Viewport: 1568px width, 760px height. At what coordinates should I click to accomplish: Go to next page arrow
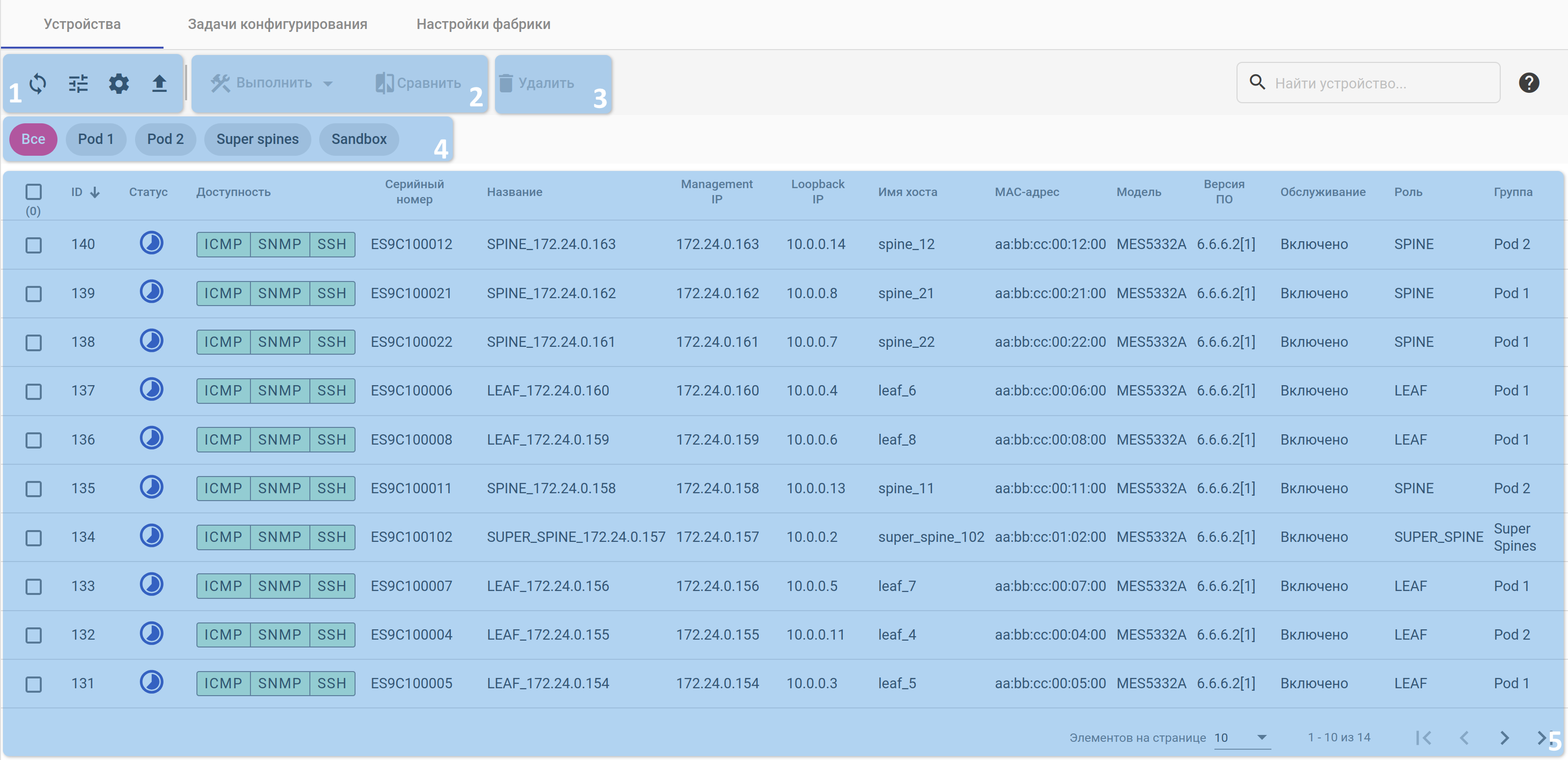pyautogui.click(x=1504, y=738)
